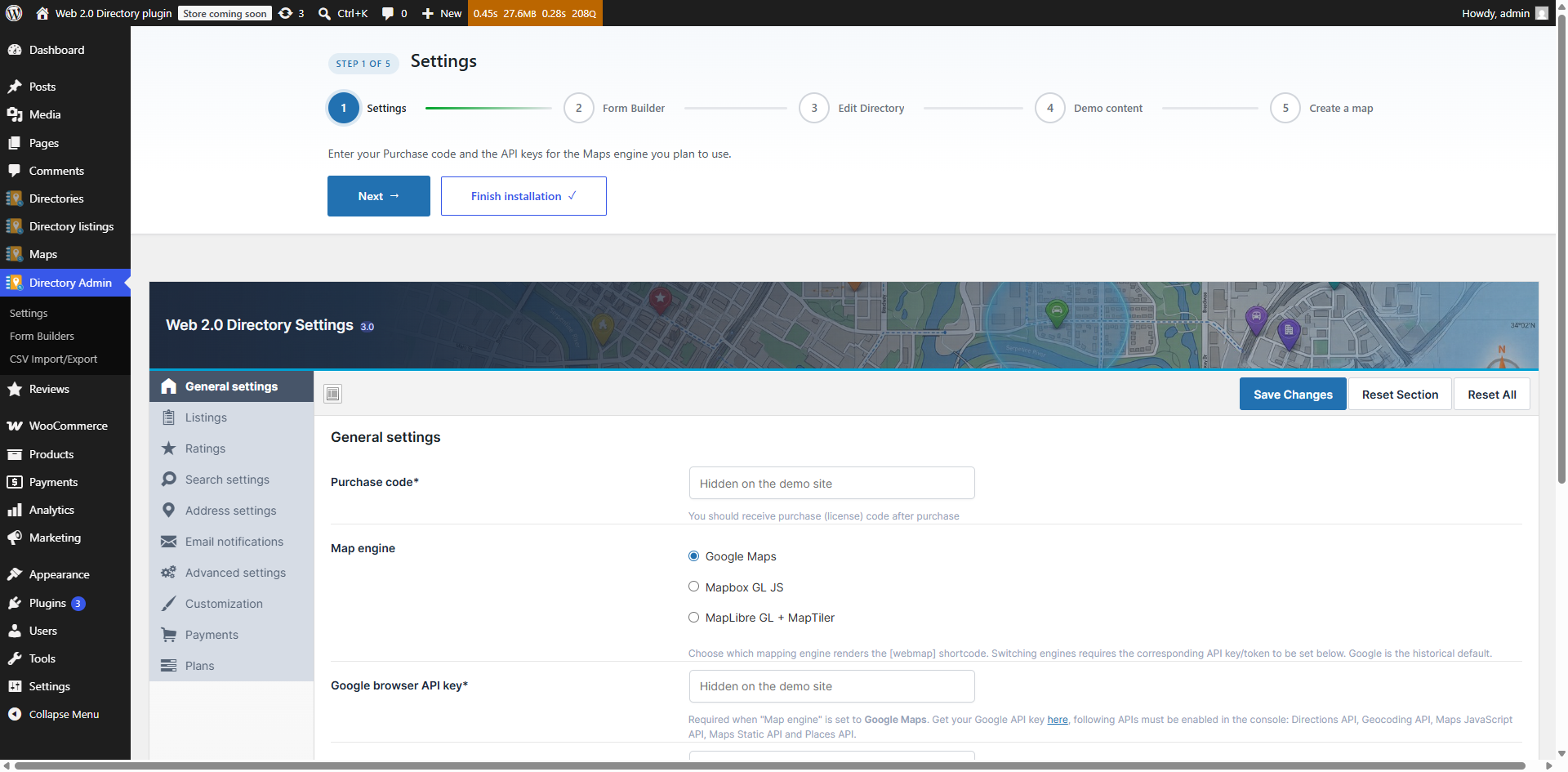Click the horizontal page scrollbar

770,765
